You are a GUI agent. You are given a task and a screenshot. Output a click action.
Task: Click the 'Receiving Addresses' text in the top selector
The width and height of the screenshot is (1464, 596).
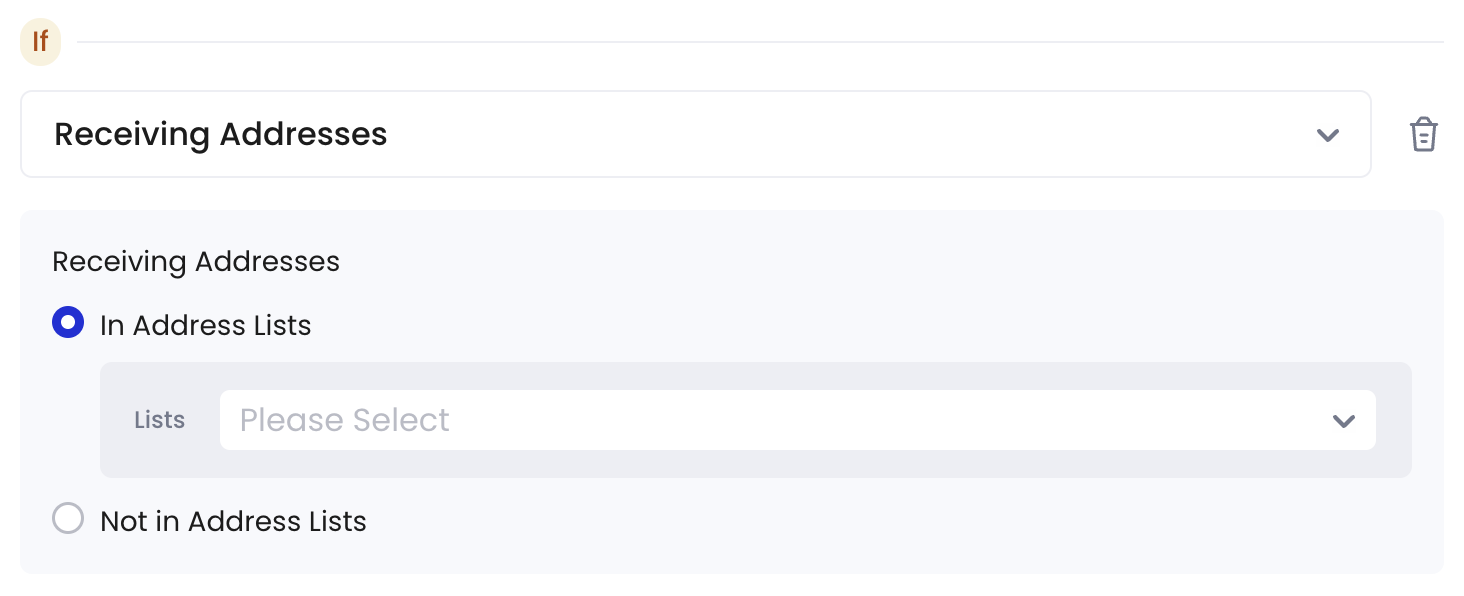(221, 134)
